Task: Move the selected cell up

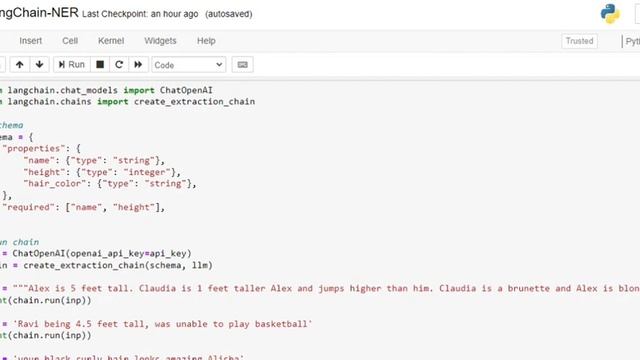Action: tap(20, 64)
